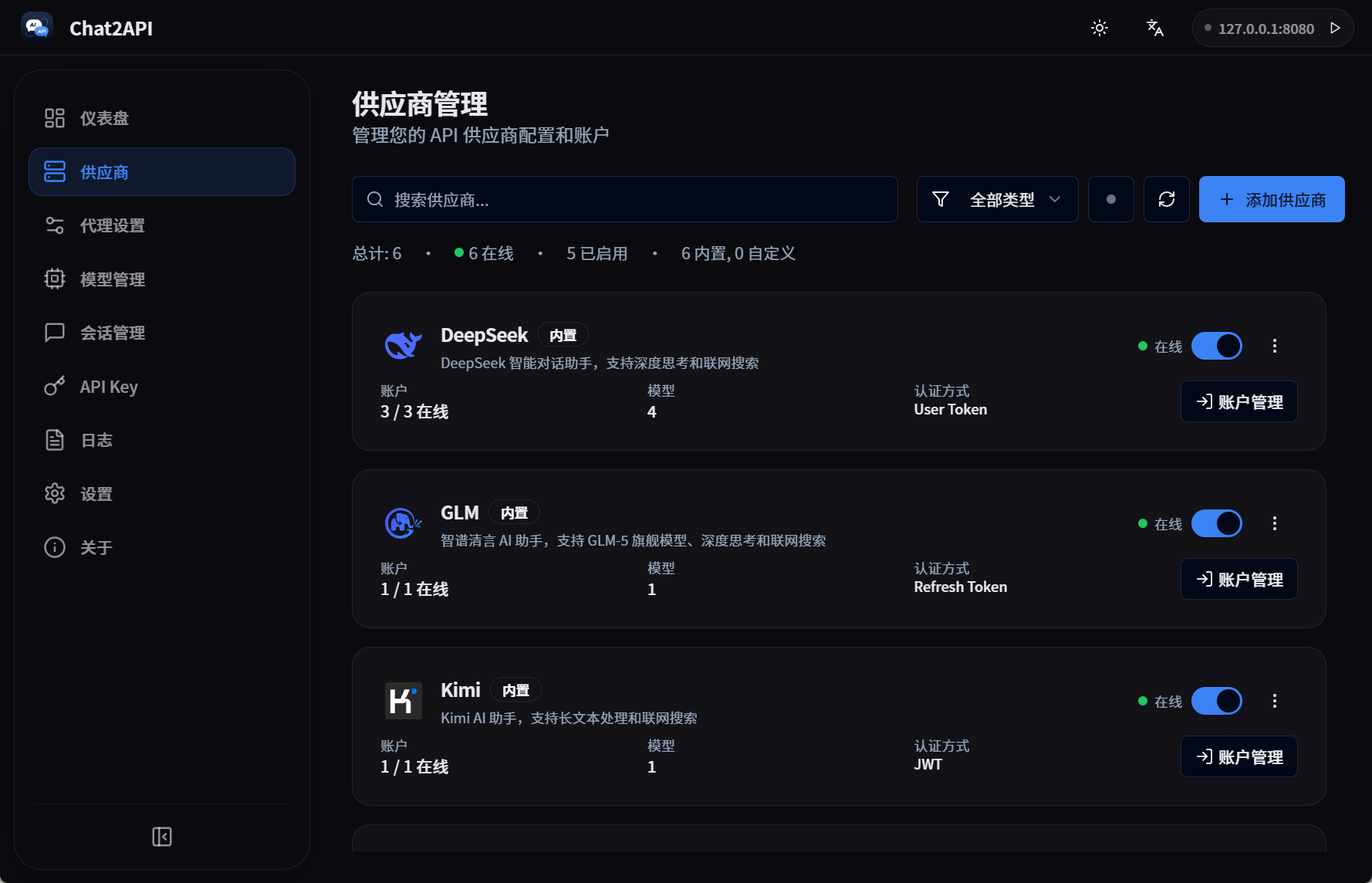Viewport: 1372px width, 883px height.
Task: Click the Chat2API logo icon
Action: [x=37, y=28]
